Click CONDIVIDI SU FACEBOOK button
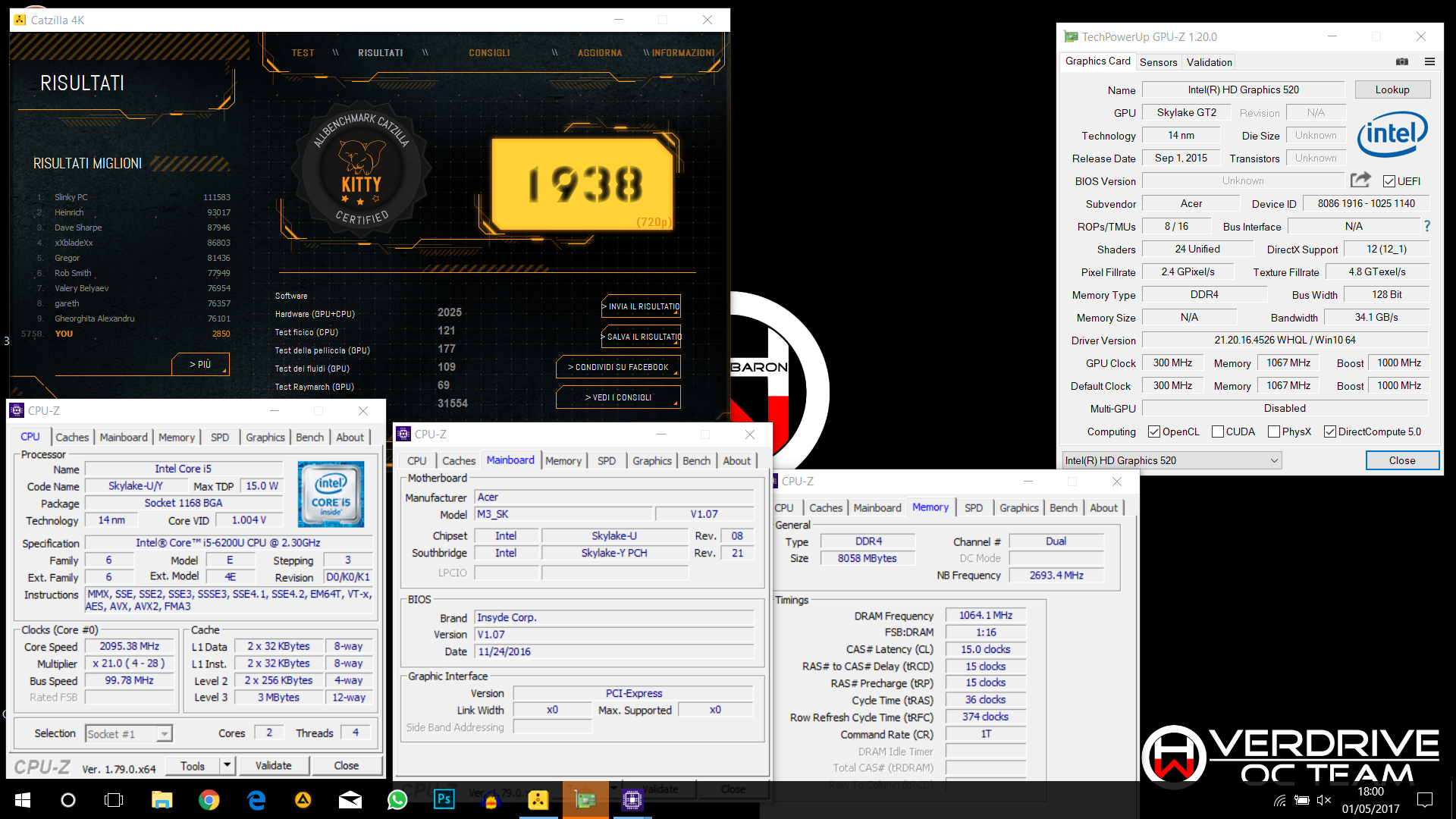 click(x=619, y=367)
